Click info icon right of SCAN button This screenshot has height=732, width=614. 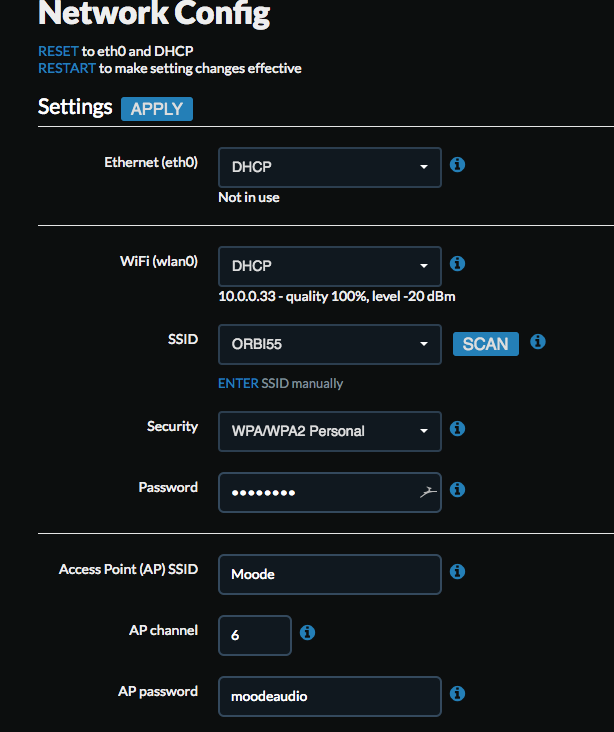point(538,341)
